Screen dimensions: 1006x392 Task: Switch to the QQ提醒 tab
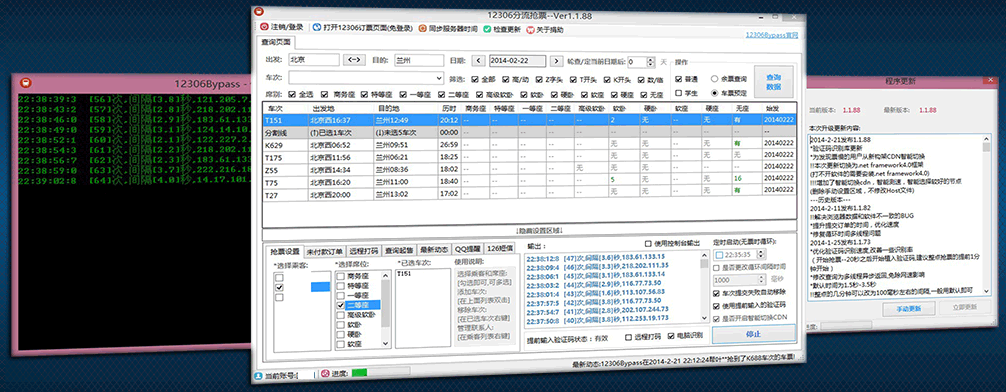pyautogui.click(x=468, y=248)
